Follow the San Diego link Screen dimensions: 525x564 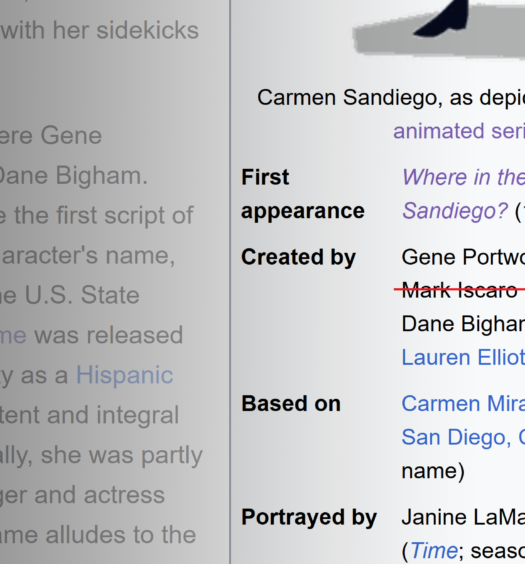[463, 437]
